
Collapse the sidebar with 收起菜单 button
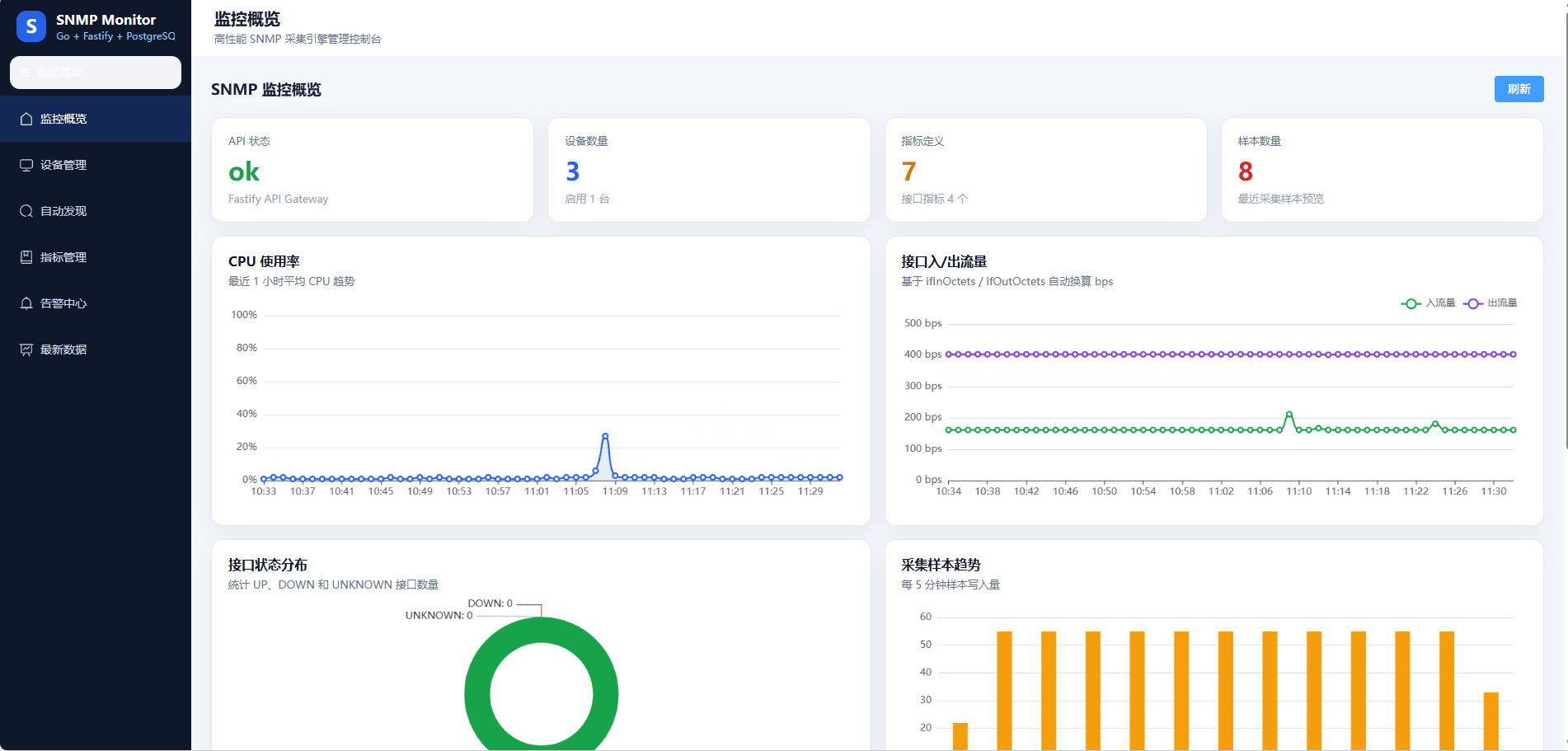point(96,73)
